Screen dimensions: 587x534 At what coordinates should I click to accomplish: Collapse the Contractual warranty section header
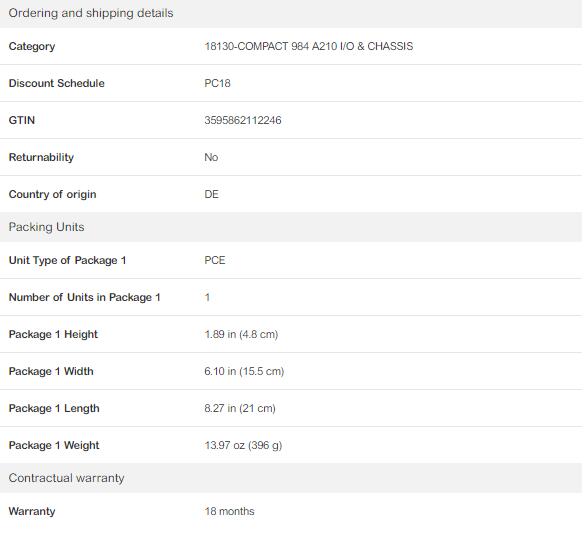(291, 478)
